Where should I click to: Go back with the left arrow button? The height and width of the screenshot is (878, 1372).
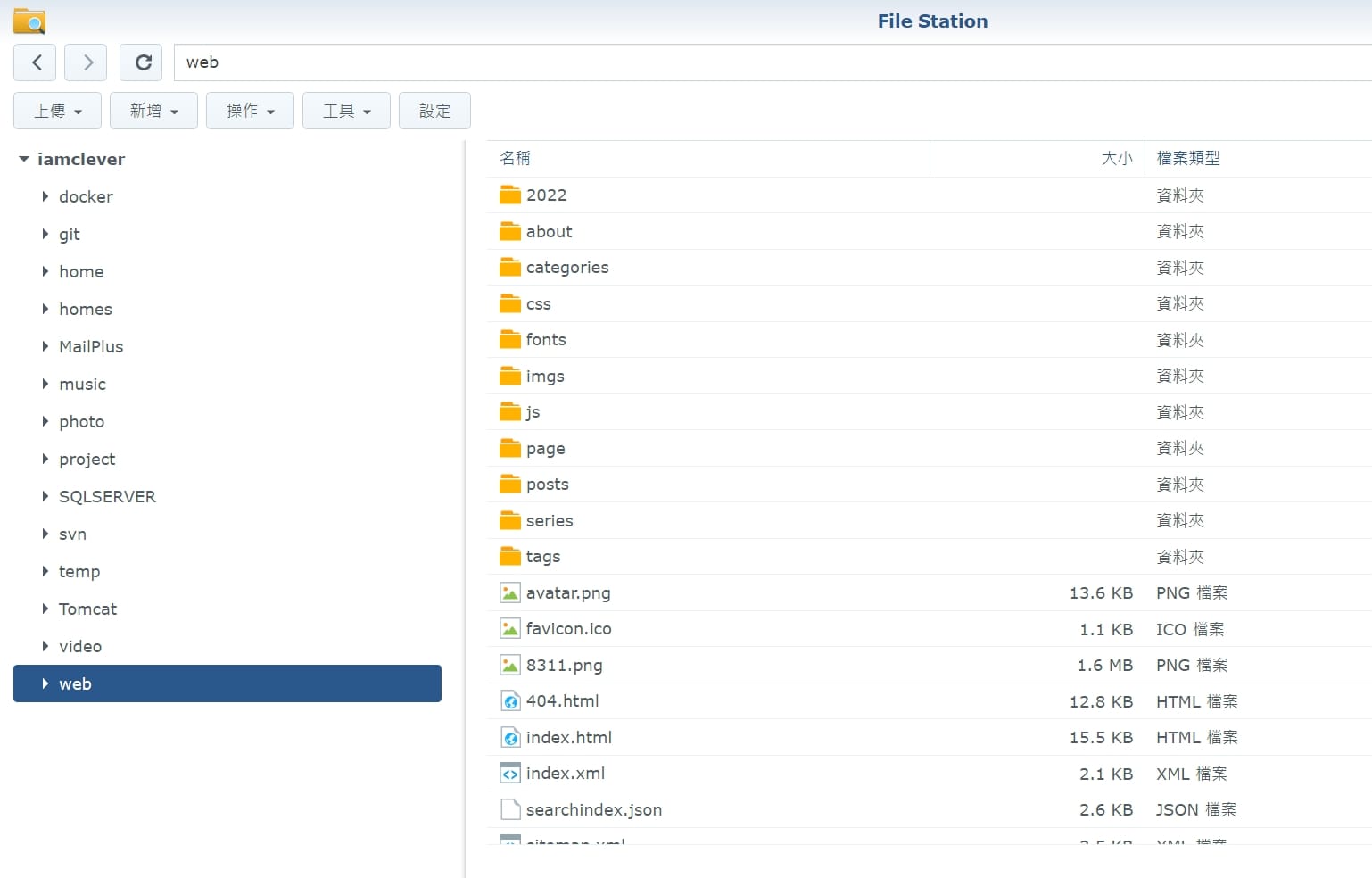point(35,62)
